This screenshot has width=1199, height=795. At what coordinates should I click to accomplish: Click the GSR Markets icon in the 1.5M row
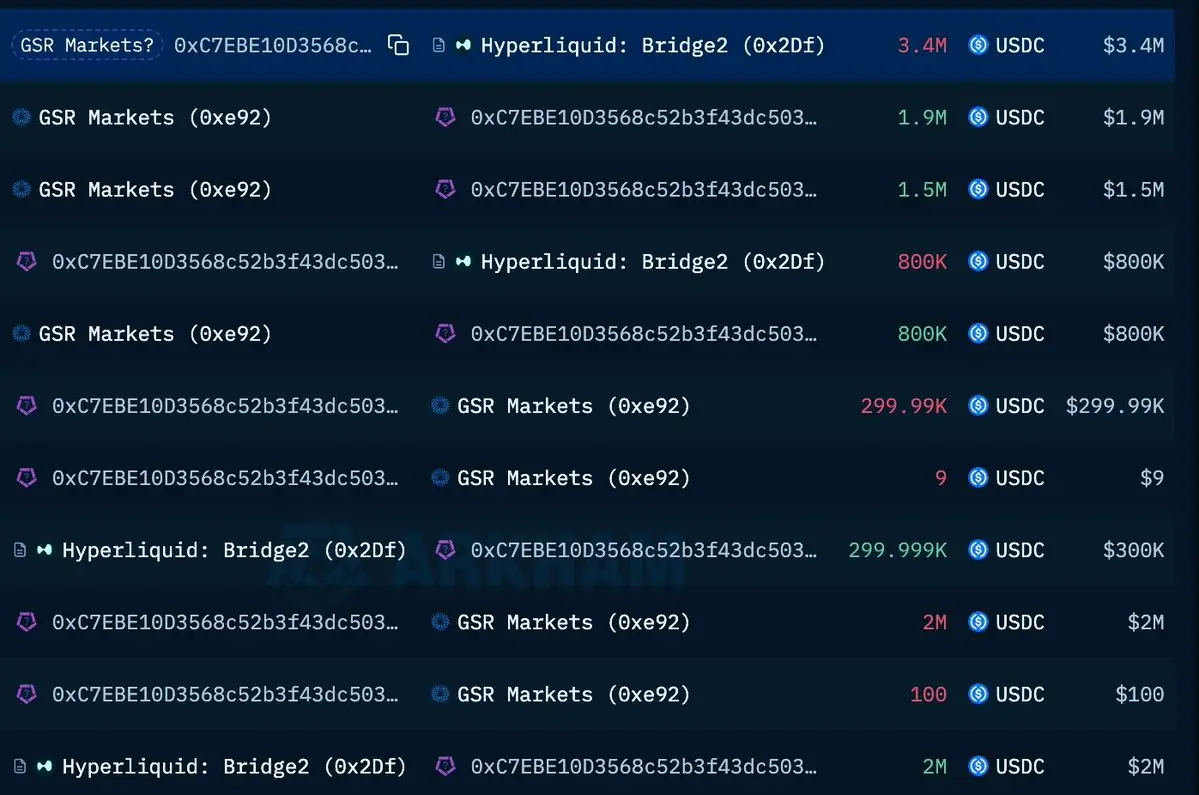21,189
